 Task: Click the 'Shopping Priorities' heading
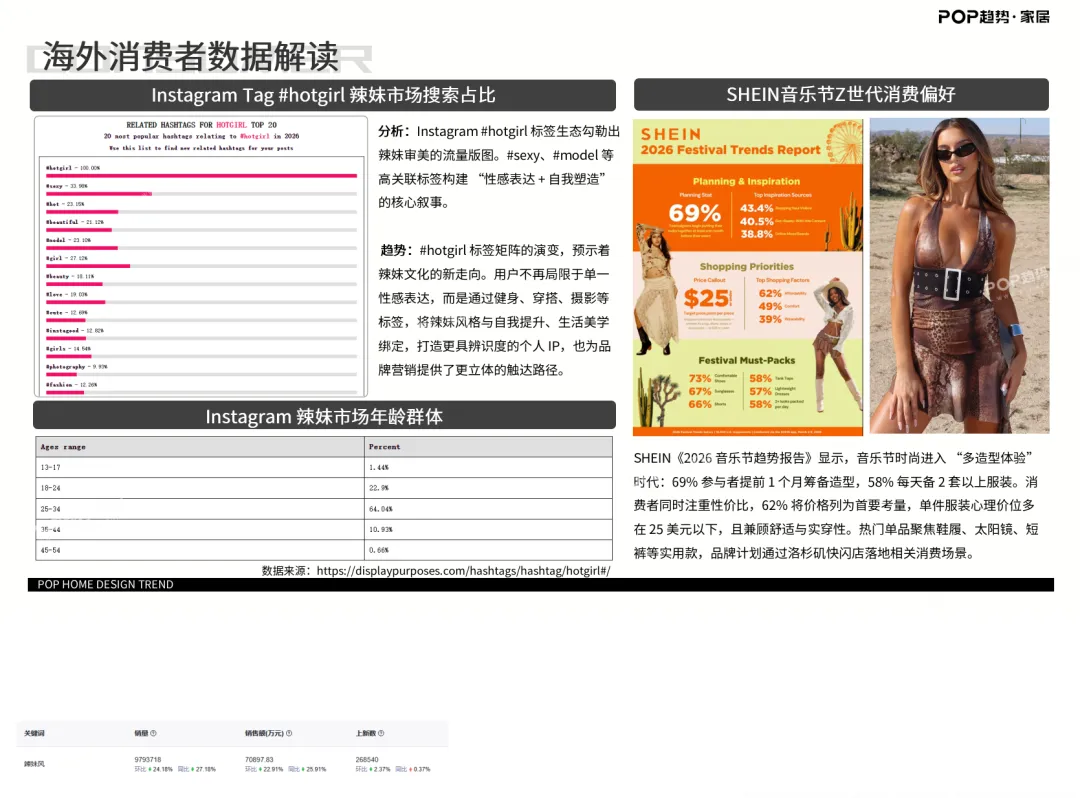click(x=747, y=266)
